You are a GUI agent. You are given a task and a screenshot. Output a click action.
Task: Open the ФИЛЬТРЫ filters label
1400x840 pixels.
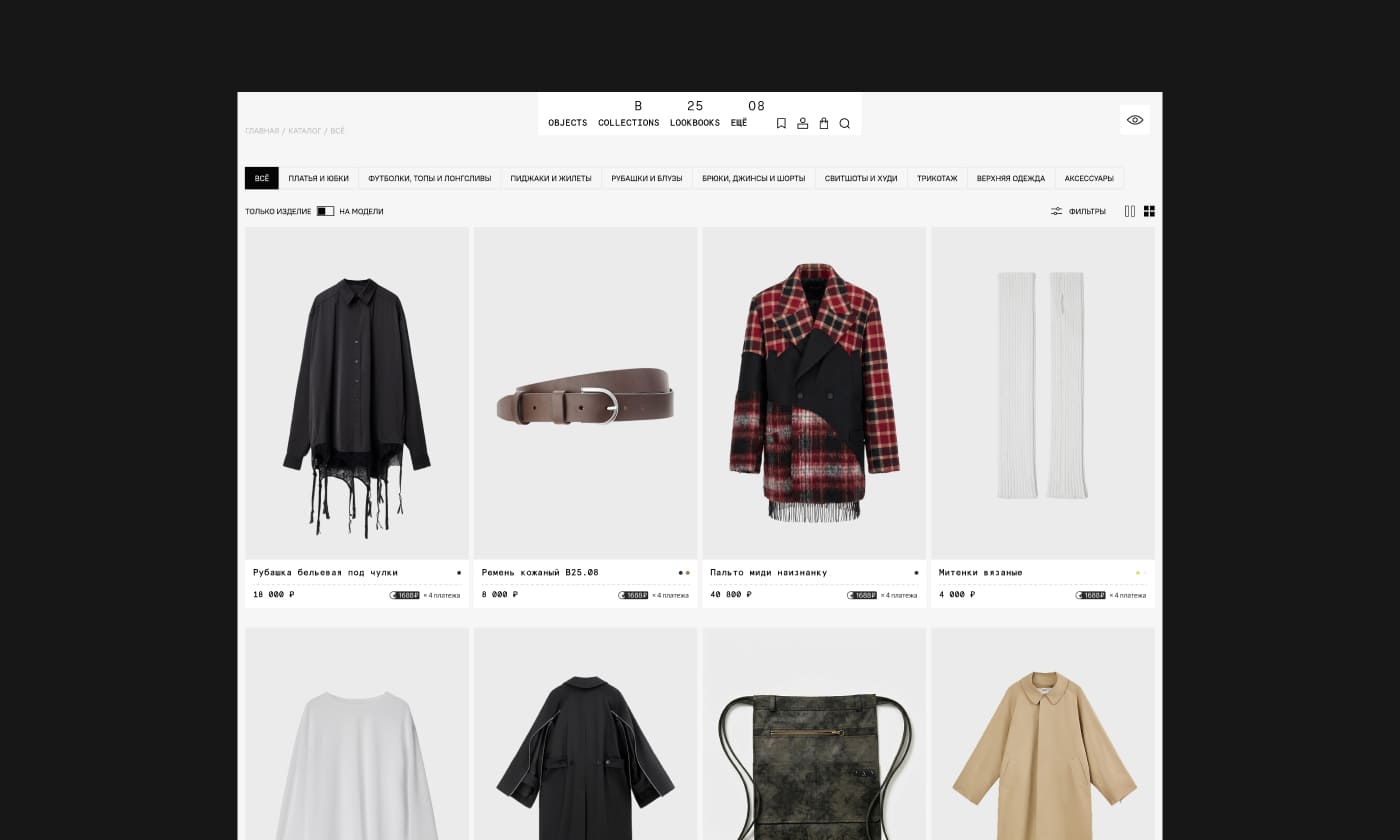click(x=1087, y=211)
